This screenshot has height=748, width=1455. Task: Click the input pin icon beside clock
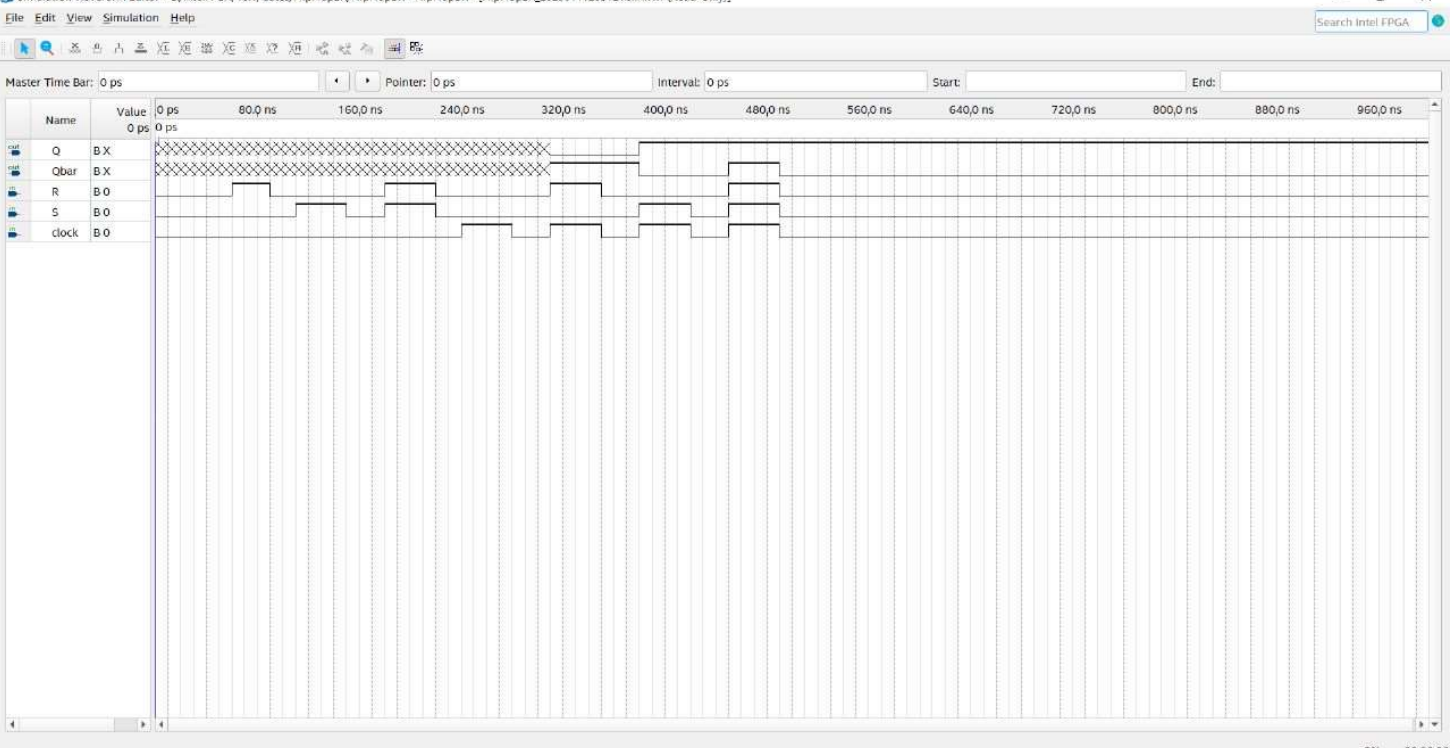point(14,232)
